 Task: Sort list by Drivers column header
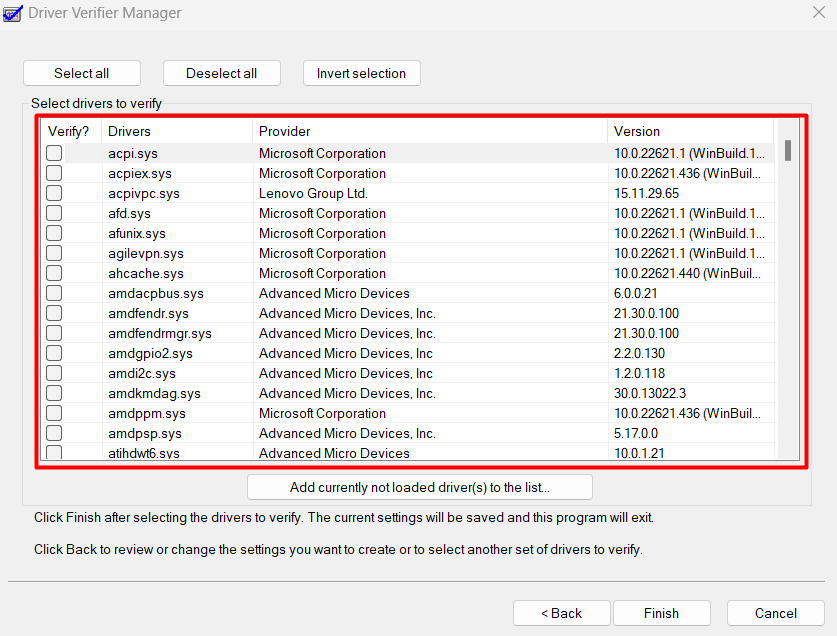click(176, 131)
